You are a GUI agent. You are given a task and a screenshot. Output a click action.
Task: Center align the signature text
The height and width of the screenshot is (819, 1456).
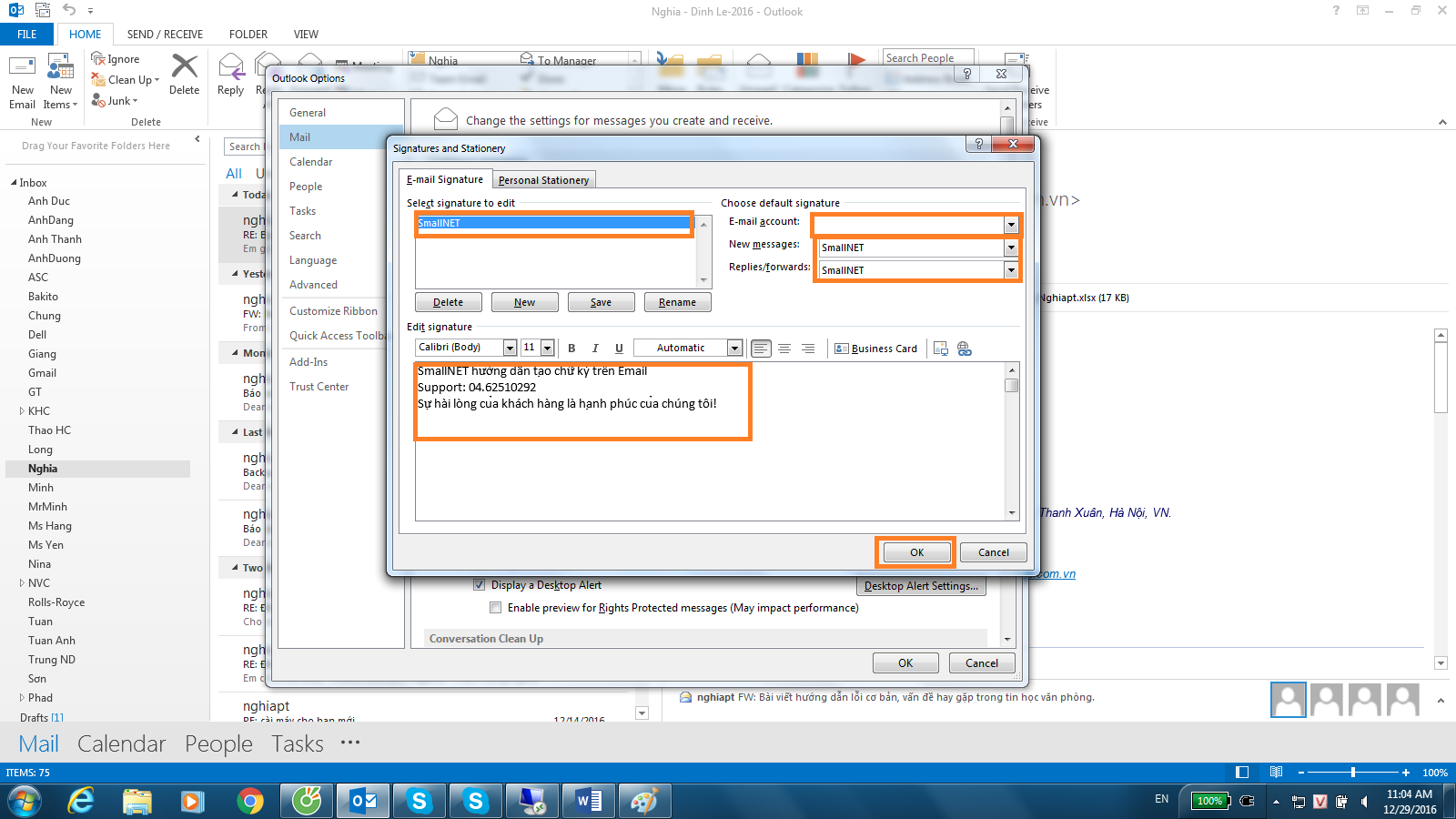(x=784, y=349)
